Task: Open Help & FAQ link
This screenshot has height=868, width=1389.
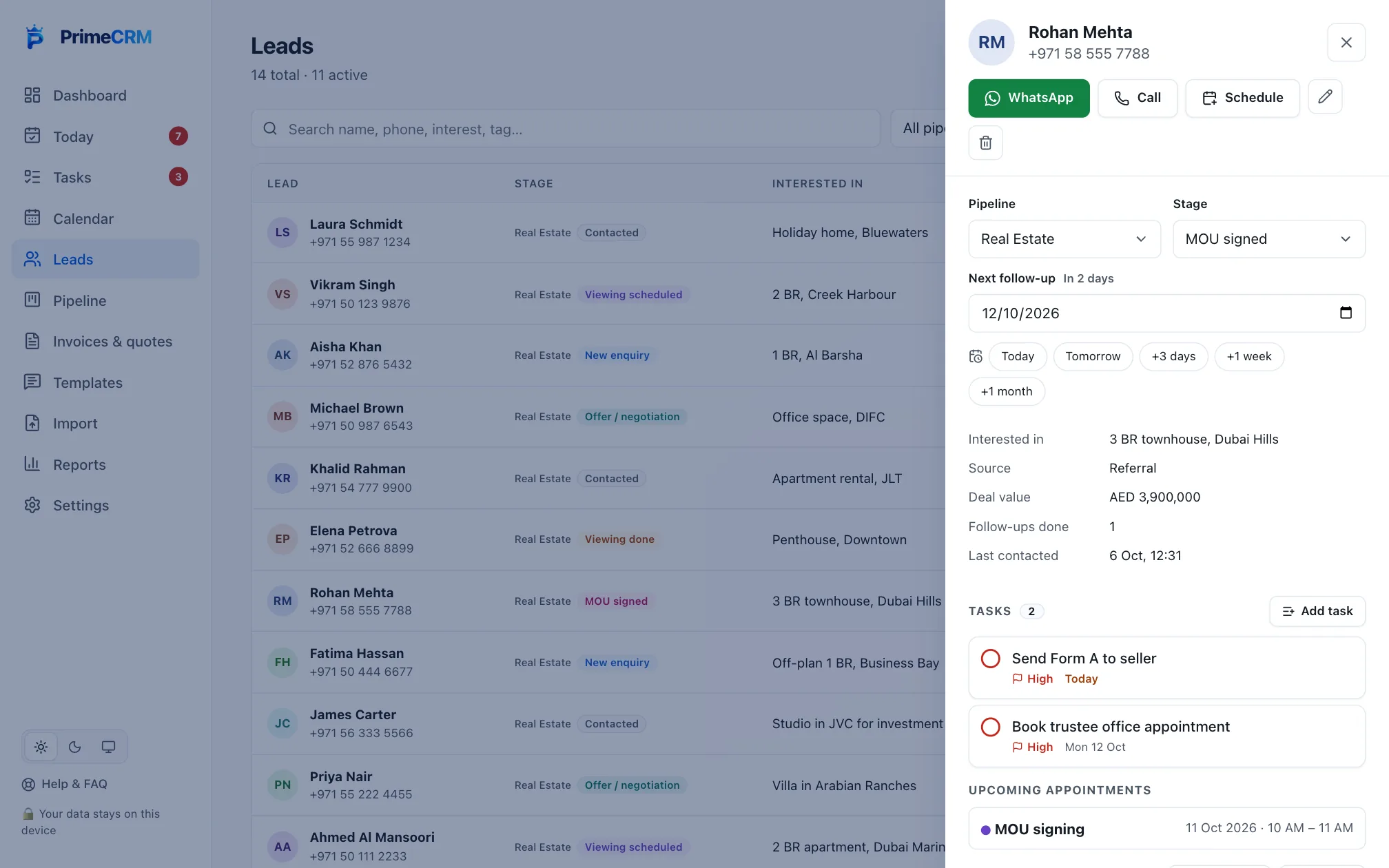Action: pyautogui.click(x=65, y=784)
